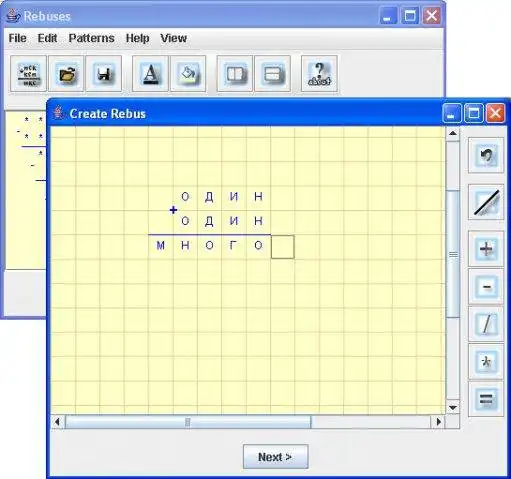Select the paint bucket fill icon
Screen dimensions: 511x479
188,74
